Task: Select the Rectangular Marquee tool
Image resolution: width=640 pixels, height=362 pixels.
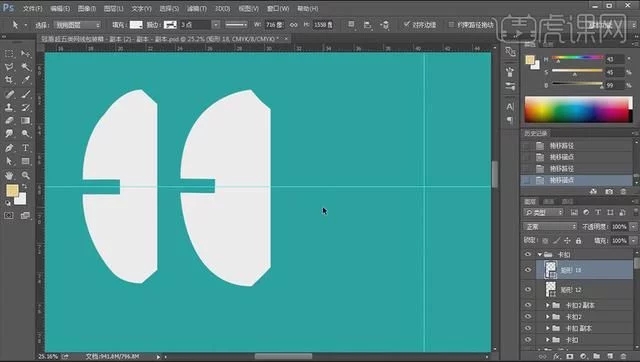Action: (9, 53)
